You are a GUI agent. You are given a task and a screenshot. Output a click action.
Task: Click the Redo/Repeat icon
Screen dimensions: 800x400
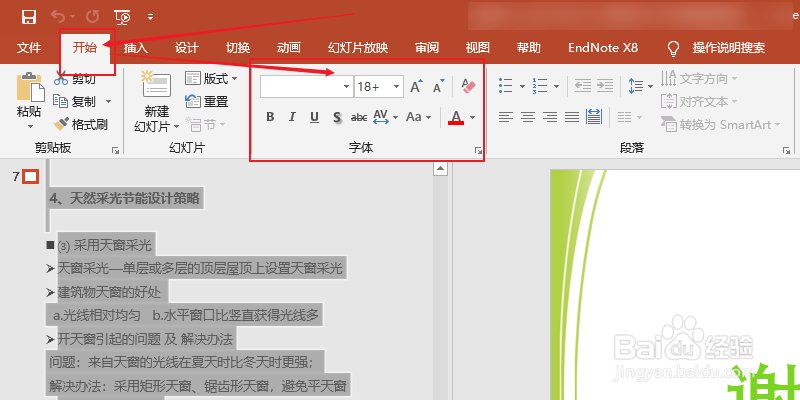tap(92, 17)
